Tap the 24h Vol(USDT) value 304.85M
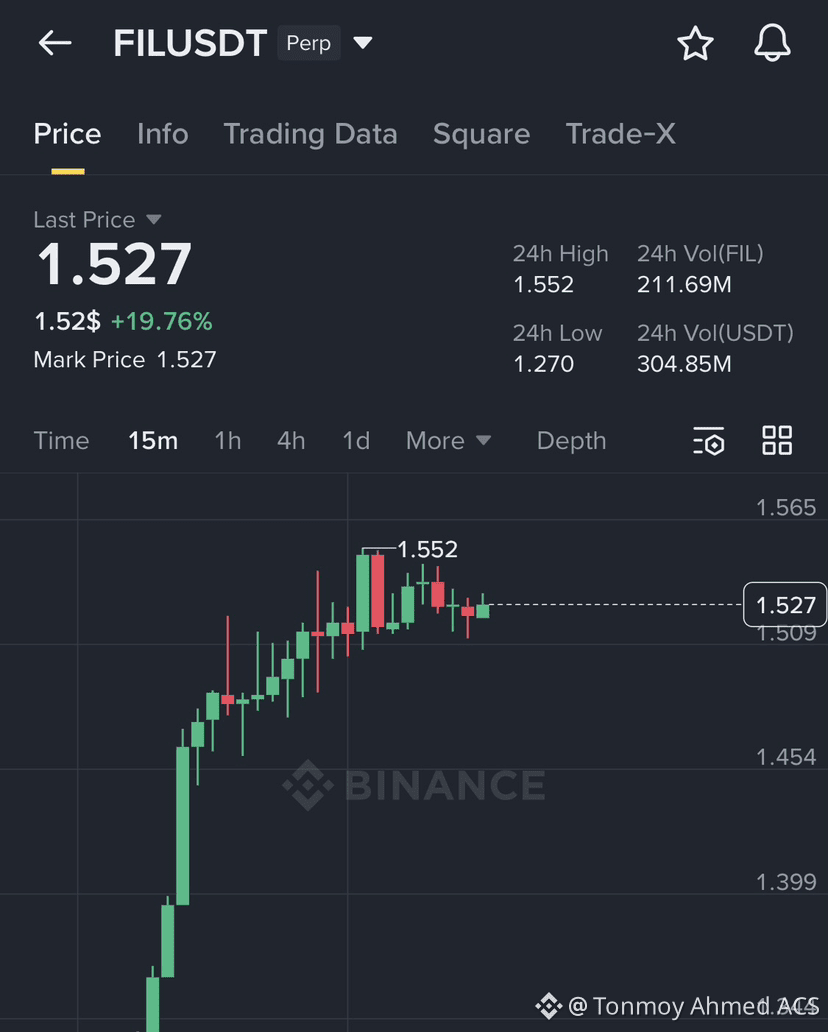Image resolution: width=828 pixels, height=1032 pixels. point(684,364)
